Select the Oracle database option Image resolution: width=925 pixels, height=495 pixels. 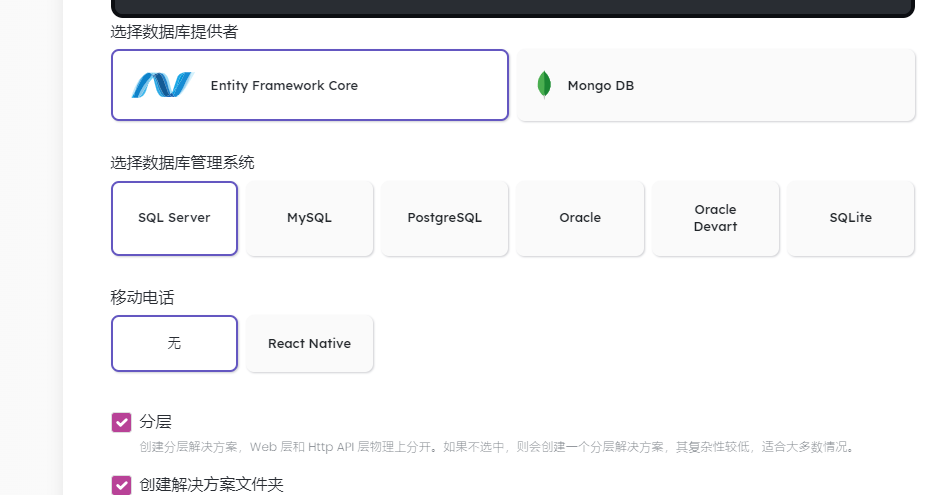click(580, 218)
